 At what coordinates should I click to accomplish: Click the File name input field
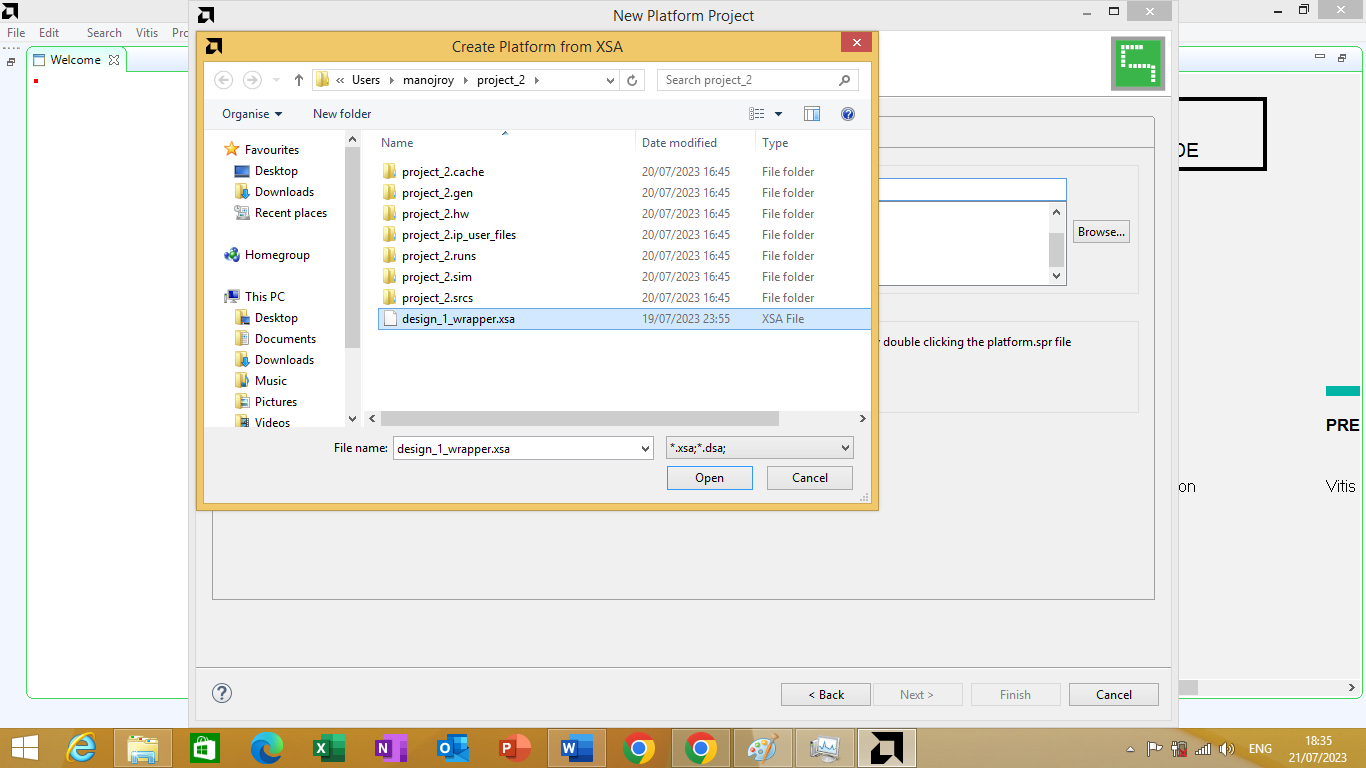click(x=515, y=449)
